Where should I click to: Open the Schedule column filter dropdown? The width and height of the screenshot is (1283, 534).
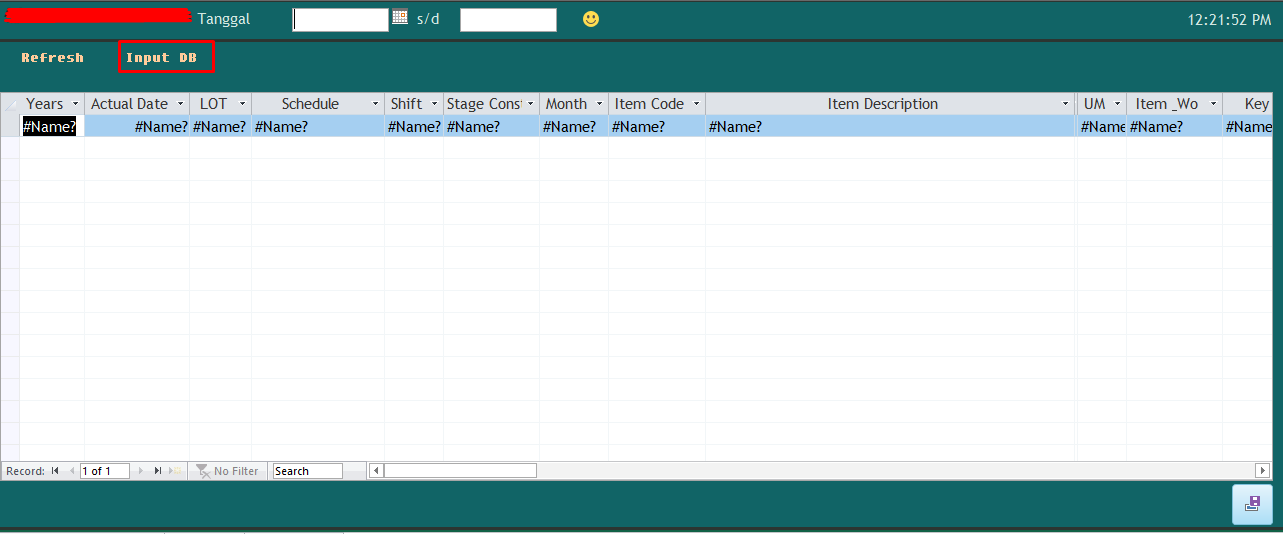pos(375,104)
